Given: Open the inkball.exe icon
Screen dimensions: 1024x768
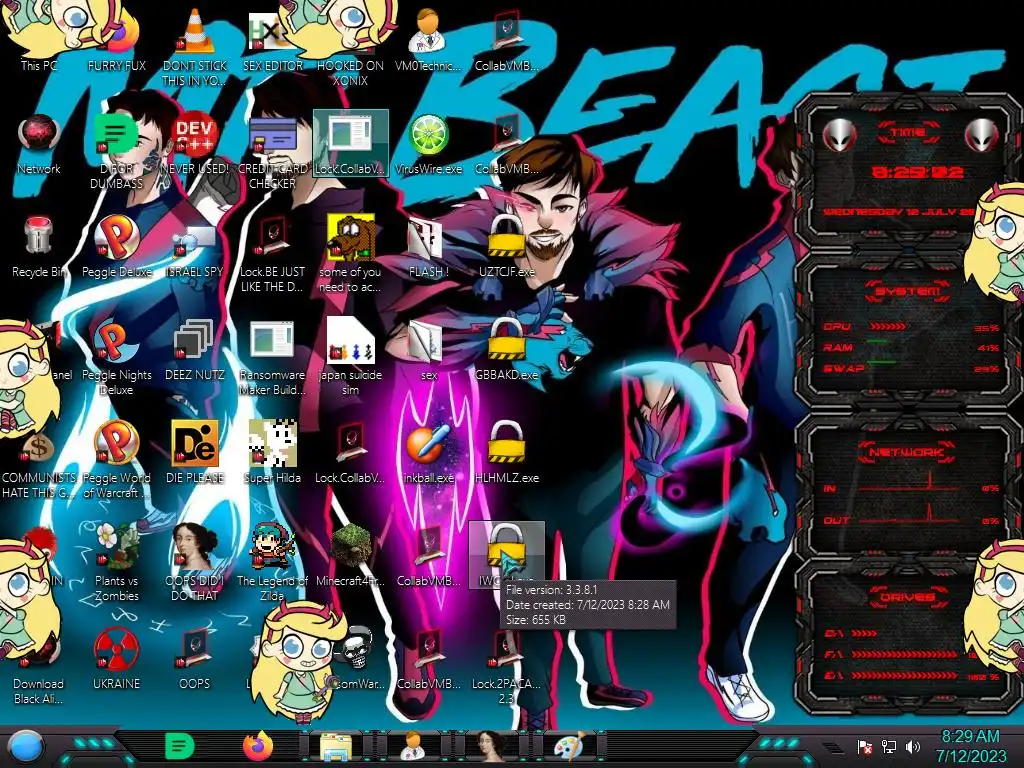Looking at the screenshot, I should tap(428, 453).
